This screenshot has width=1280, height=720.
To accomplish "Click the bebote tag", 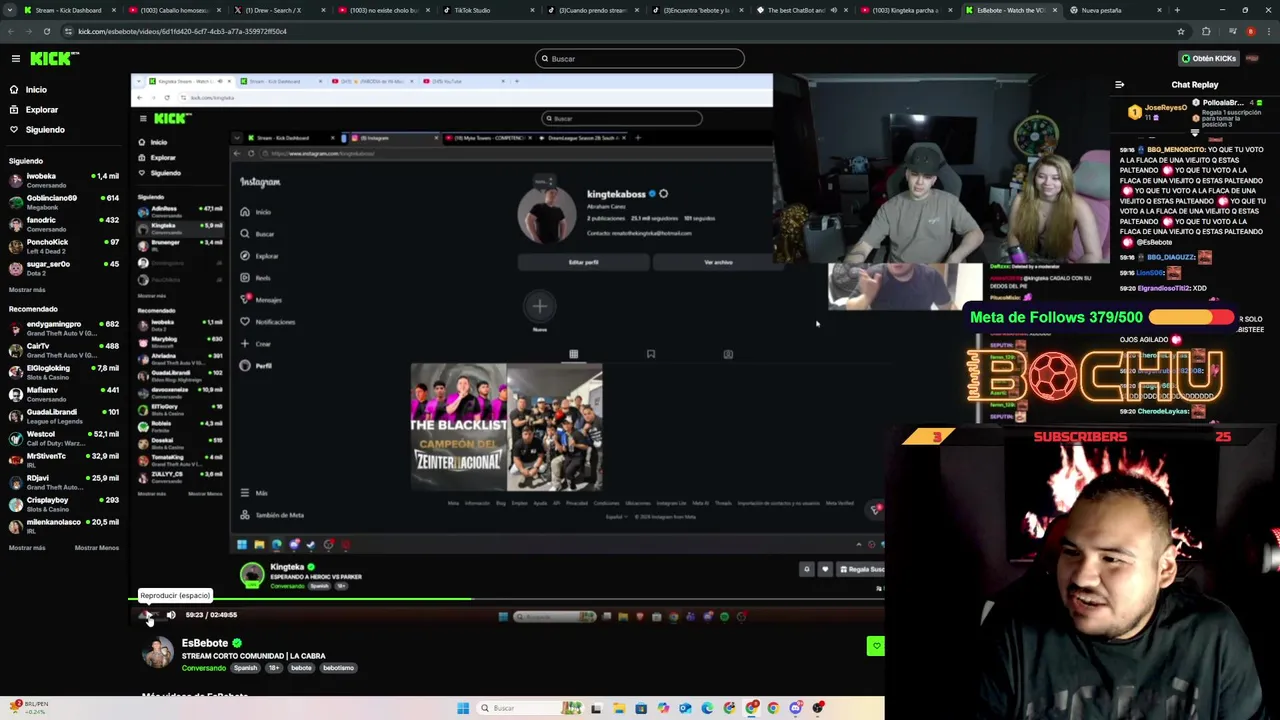I will coord(301,668).
